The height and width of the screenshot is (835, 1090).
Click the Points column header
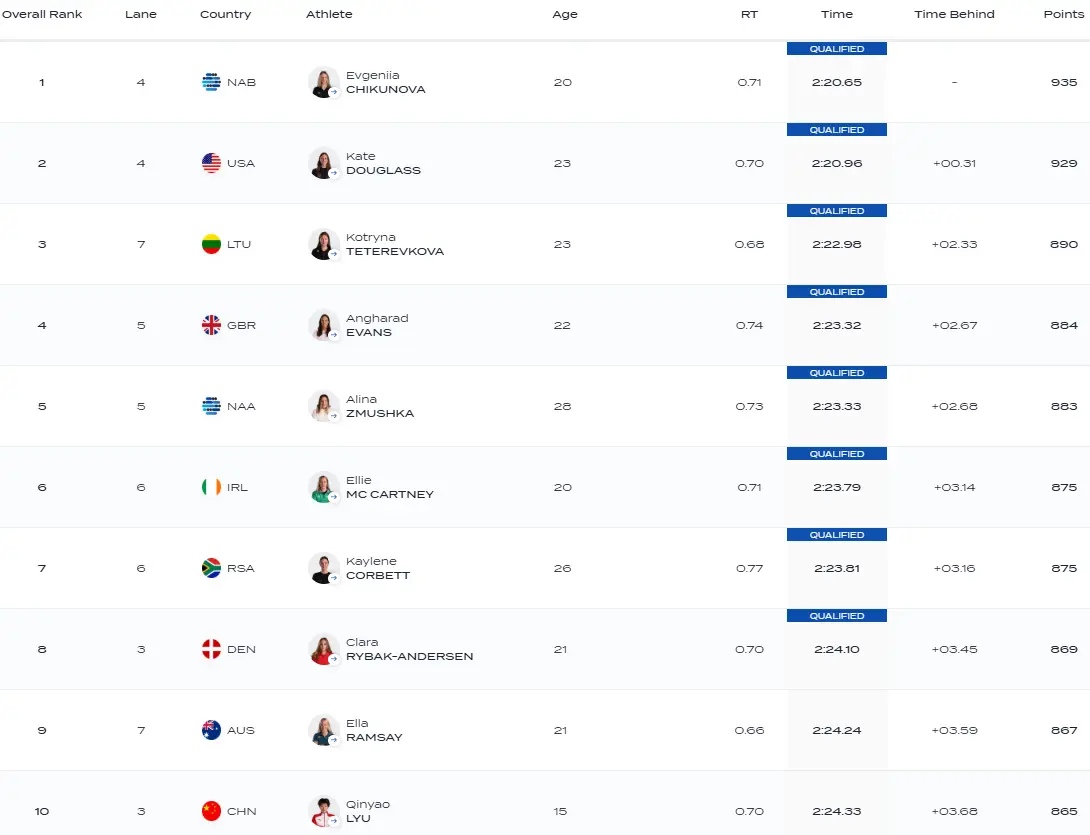[1063, 14]
